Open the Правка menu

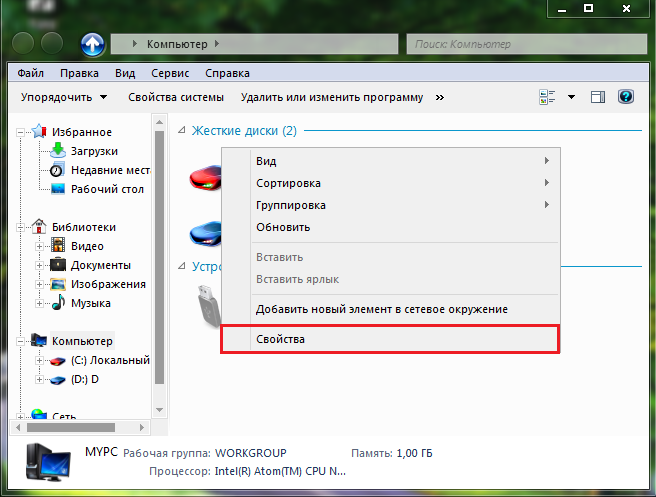[x=79, y=73]
